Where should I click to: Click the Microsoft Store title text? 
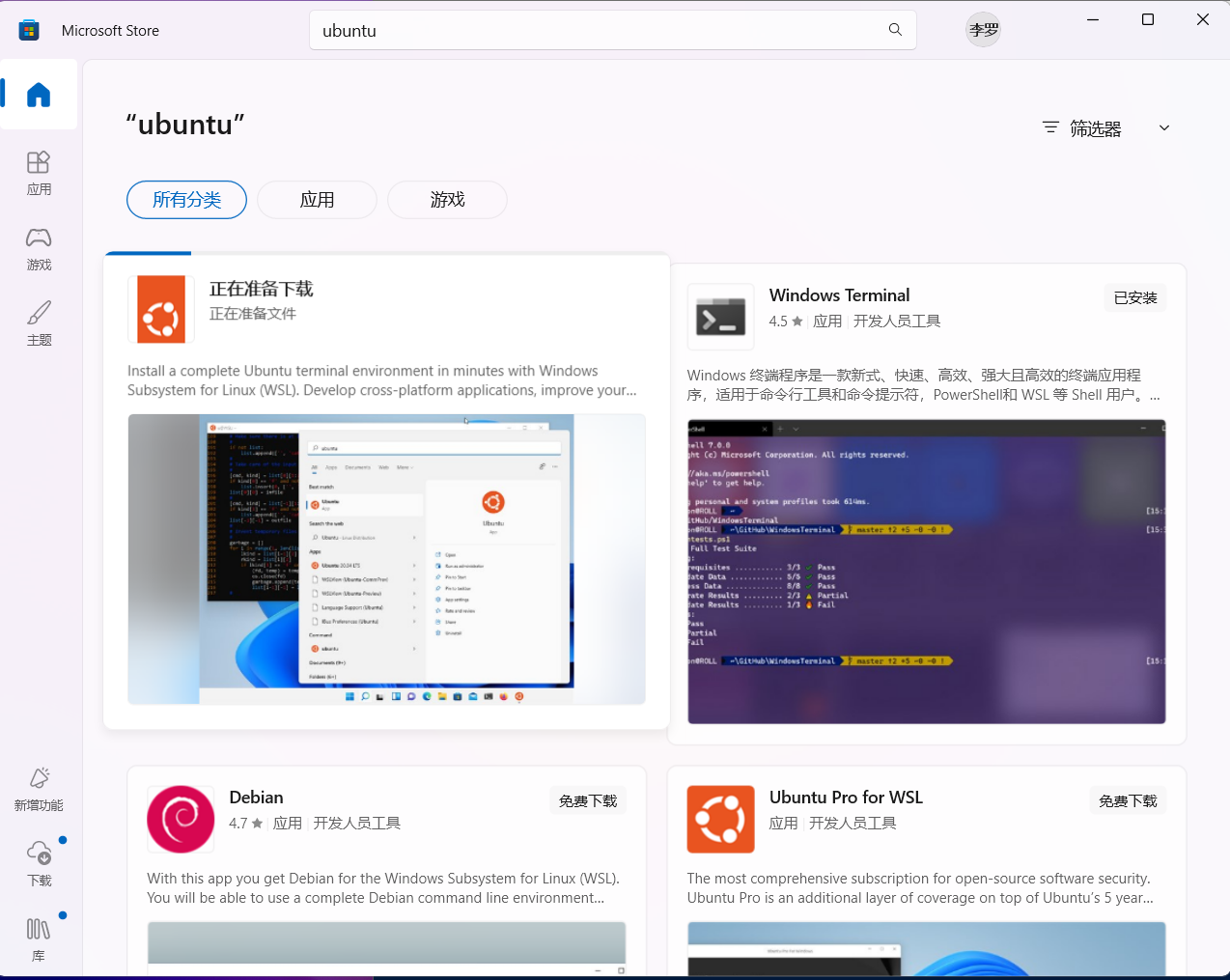110,31
